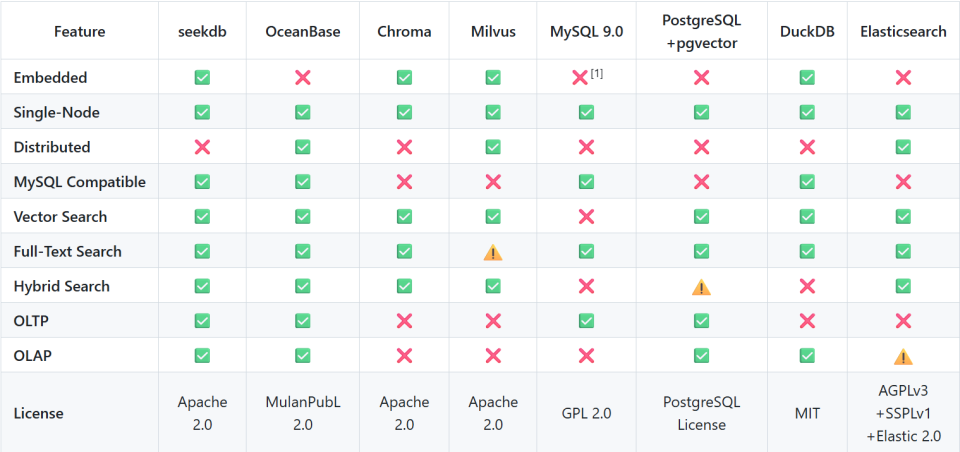Click the red cross for seekdb Distributed
This screenshot has width=960, height=452.
click(x=202, y=147)
